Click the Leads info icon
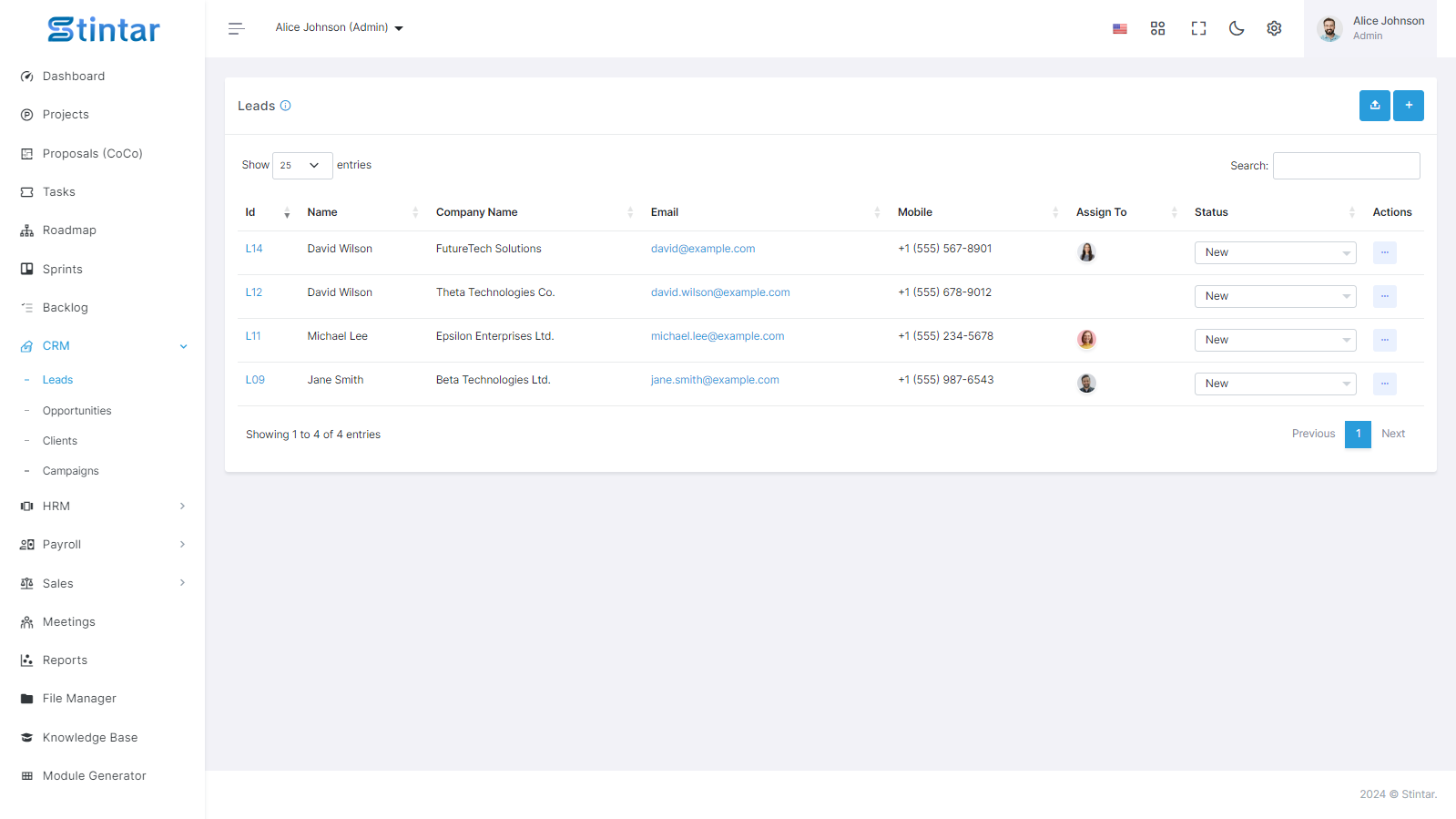This screenshot has width=1456, height=819. tap(285, 106)
